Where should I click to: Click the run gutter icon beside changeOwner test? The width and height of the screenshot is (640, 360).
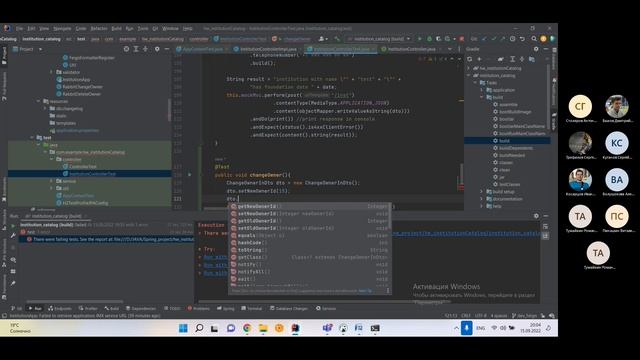tap(189, 175)
